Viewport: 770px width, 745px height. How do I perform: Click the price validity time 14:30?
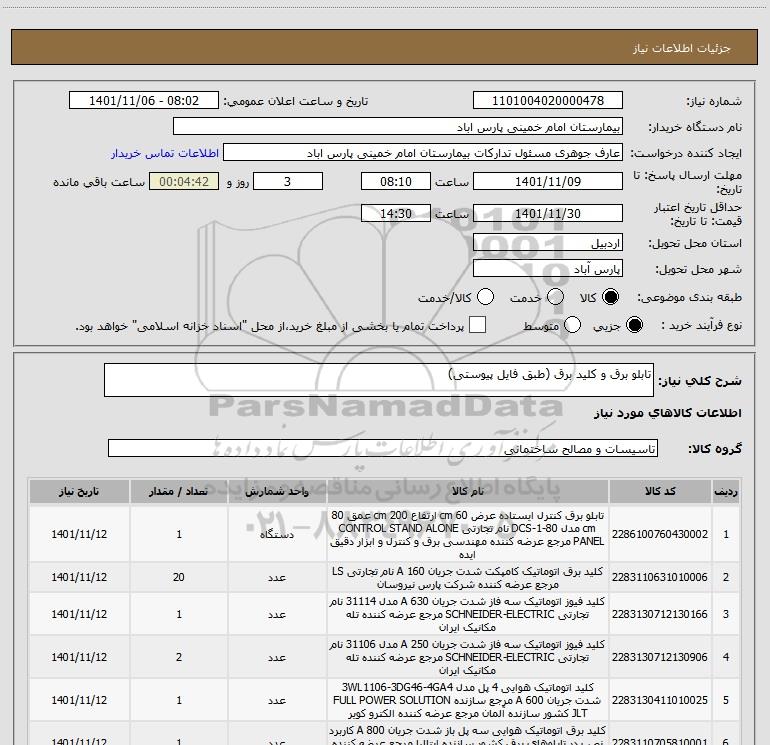(x=396, y=214)
